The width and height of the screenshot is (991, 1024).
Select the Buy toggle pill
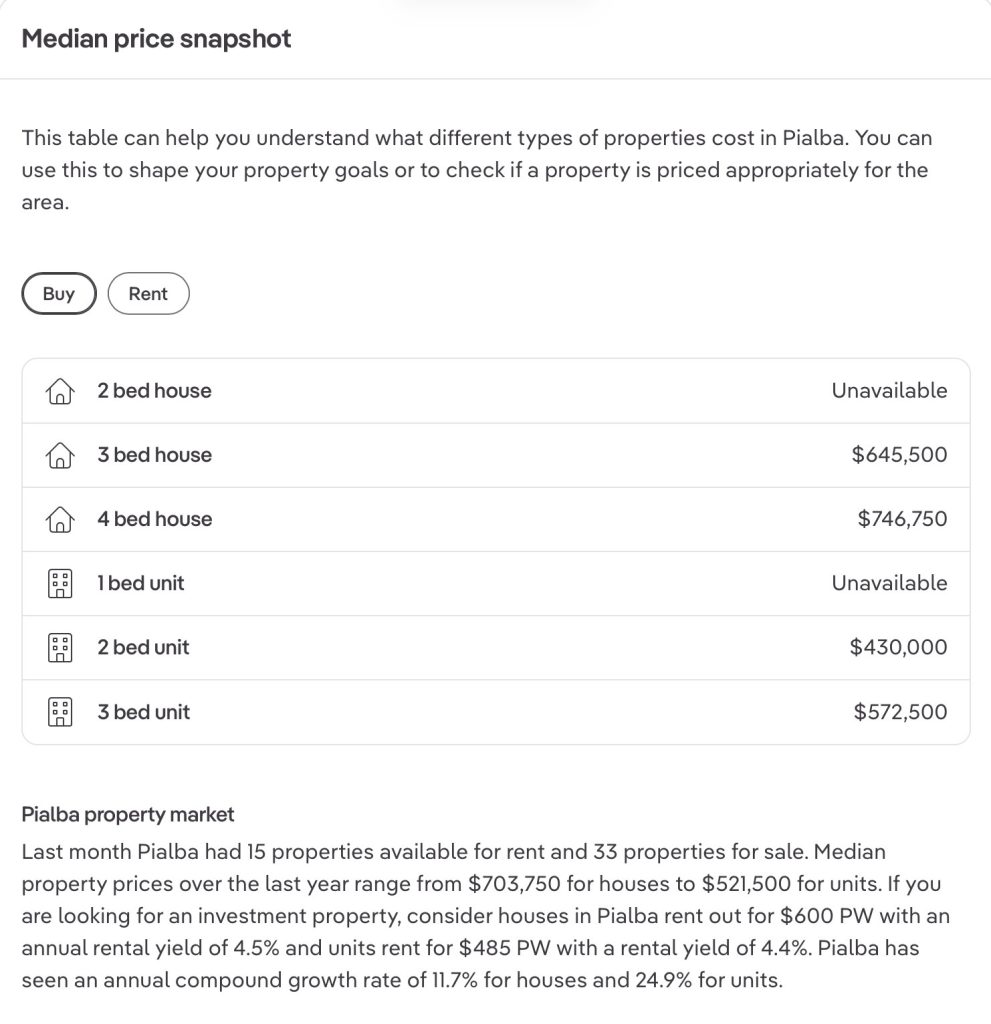point(59,294)
